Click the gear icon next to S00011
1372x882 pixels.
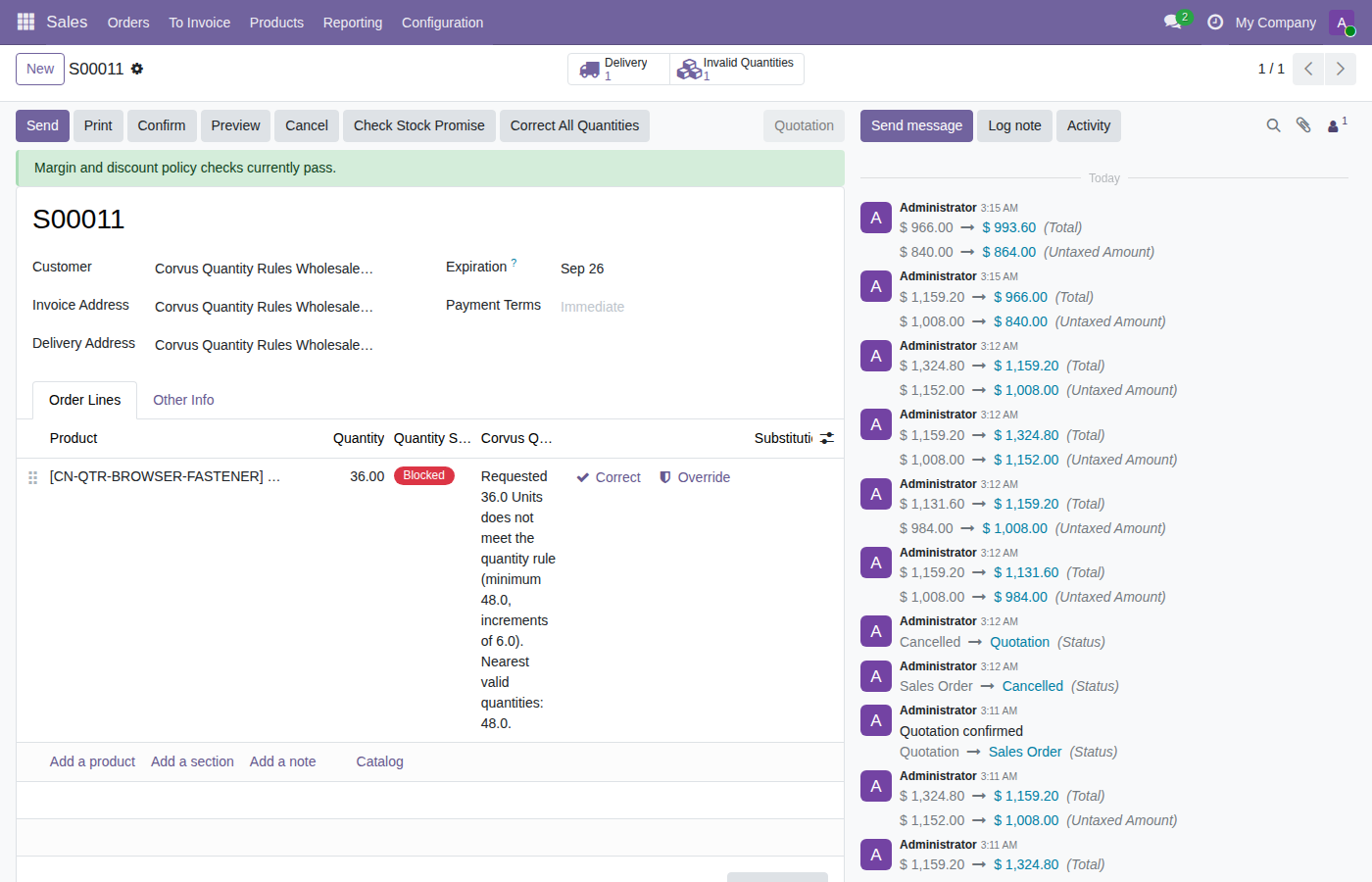pyautogui.click(x=137, y=69)
